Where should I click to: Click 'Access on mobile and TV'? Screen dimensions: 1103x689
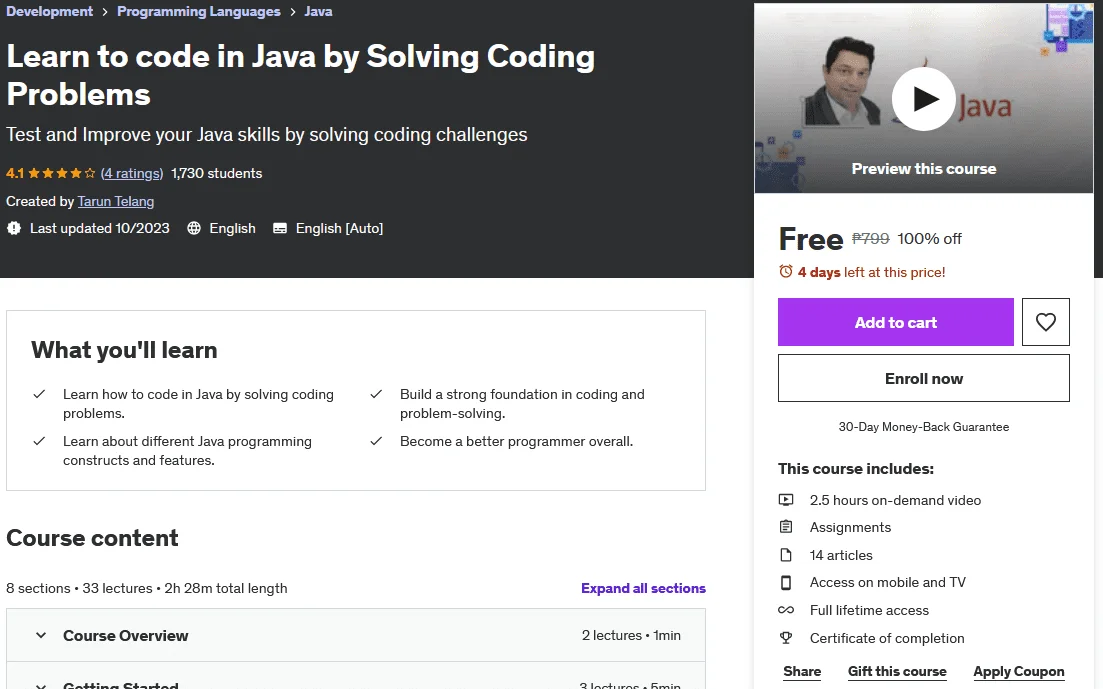pyautogui.click(x=888, y=583)
